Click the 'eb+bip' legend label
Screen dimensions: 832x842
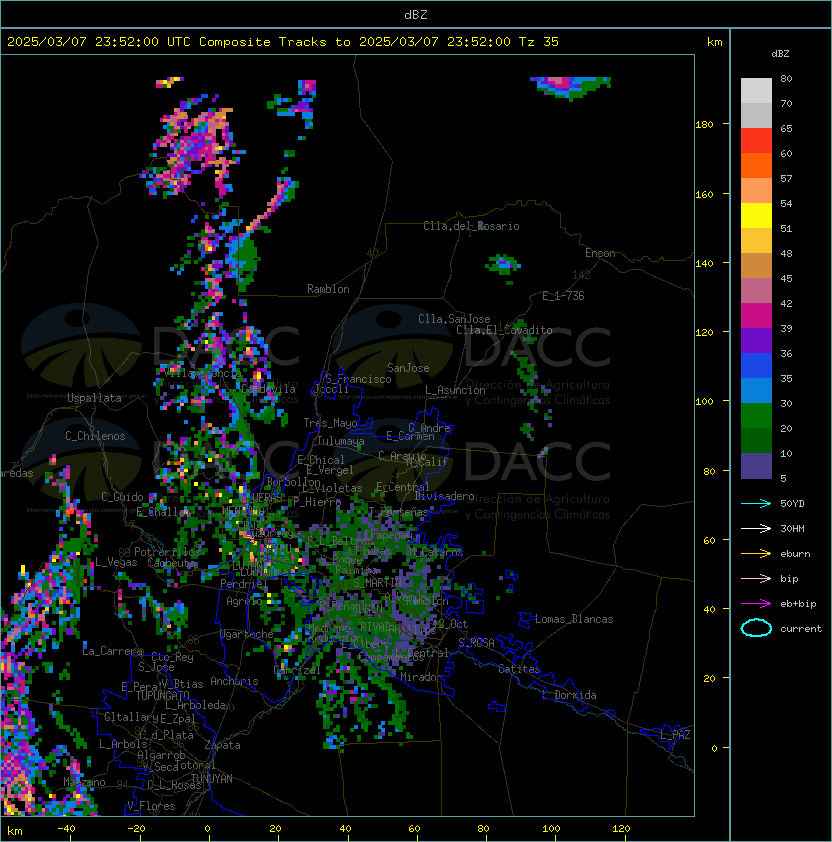click(x=798, y=604)
